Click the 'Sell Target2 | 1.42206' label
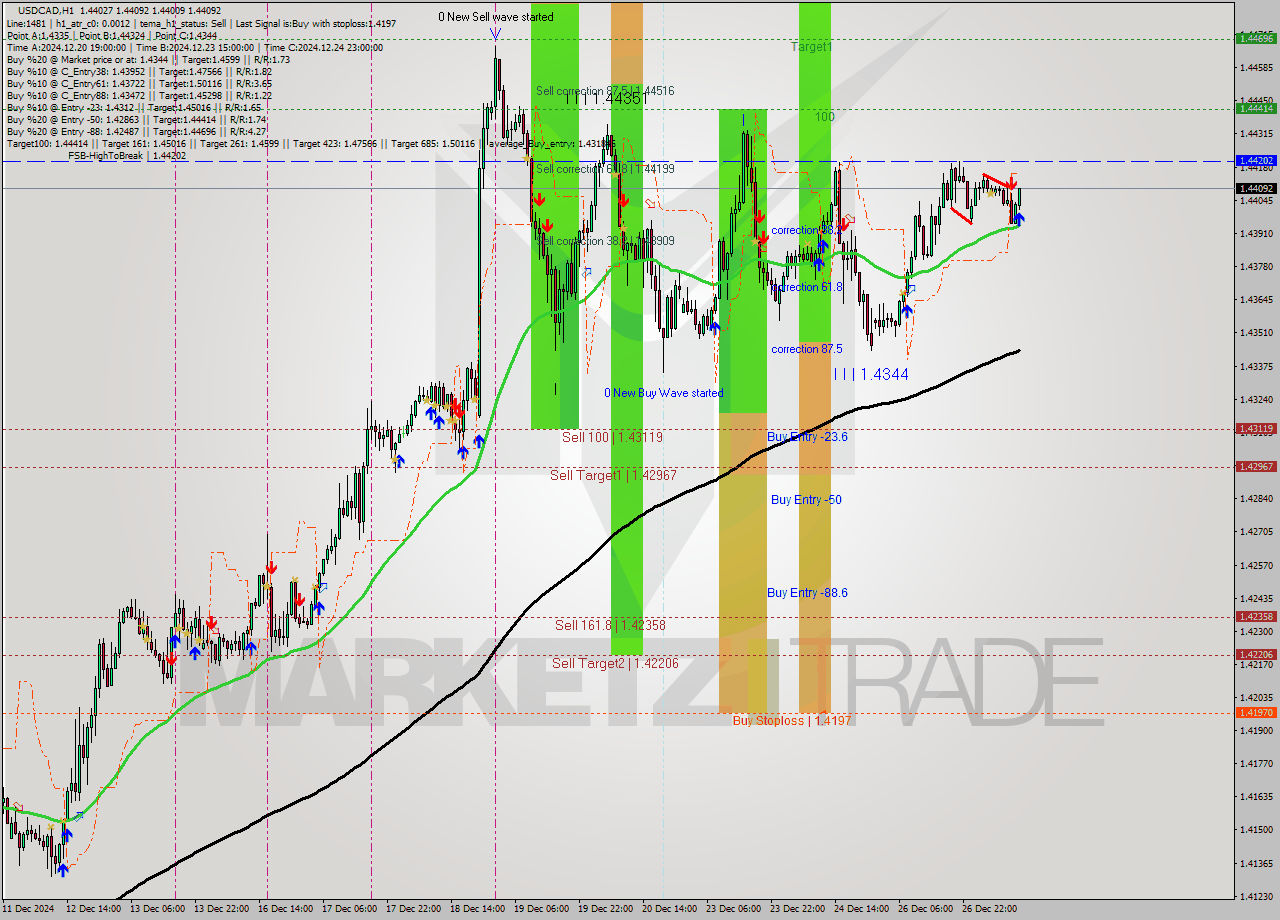 pyautogui.click(x=615, y=663)
